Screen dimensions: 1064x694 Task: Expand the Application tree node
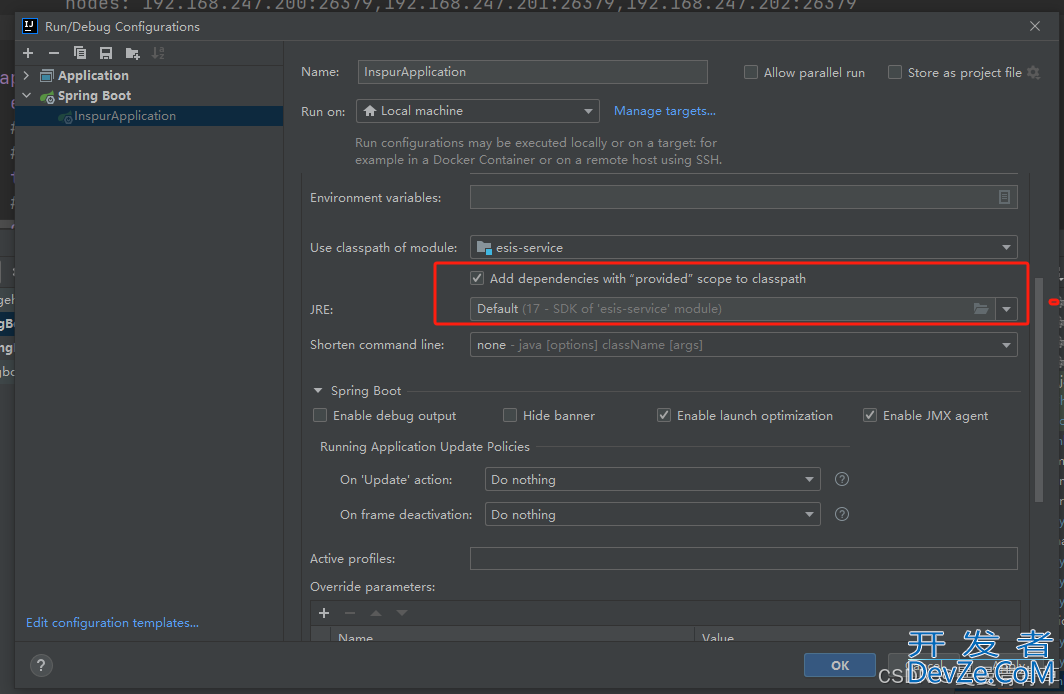click(26, 75)
